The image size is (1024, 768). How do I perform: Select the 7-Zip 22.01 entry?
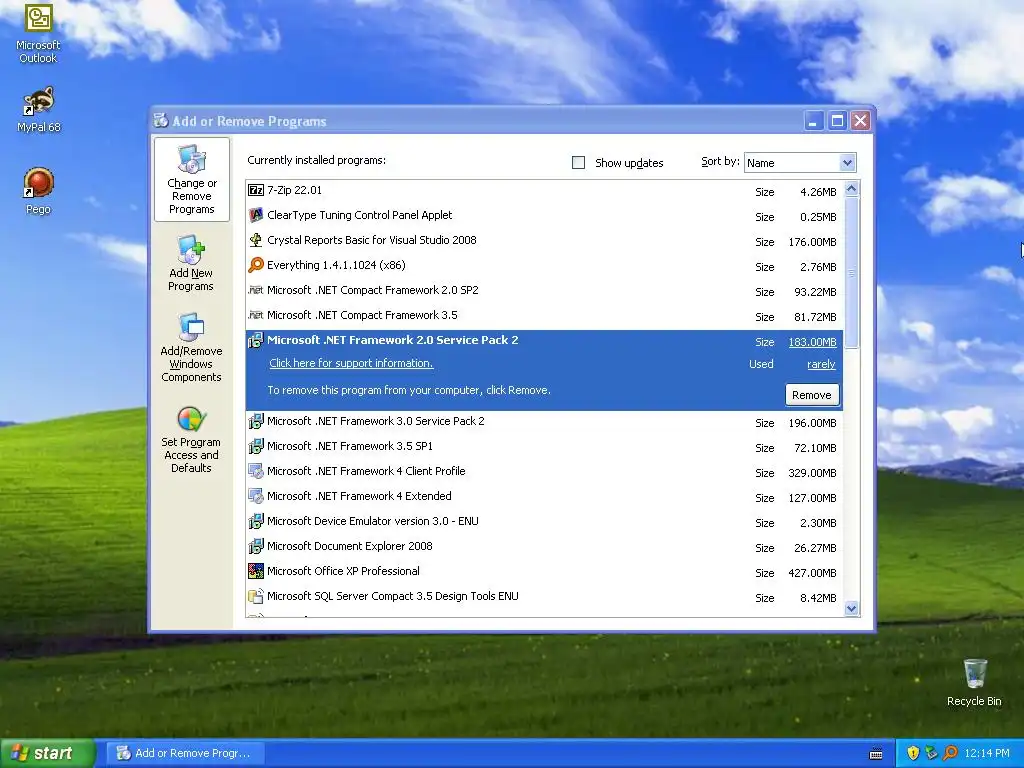[544, 191]
